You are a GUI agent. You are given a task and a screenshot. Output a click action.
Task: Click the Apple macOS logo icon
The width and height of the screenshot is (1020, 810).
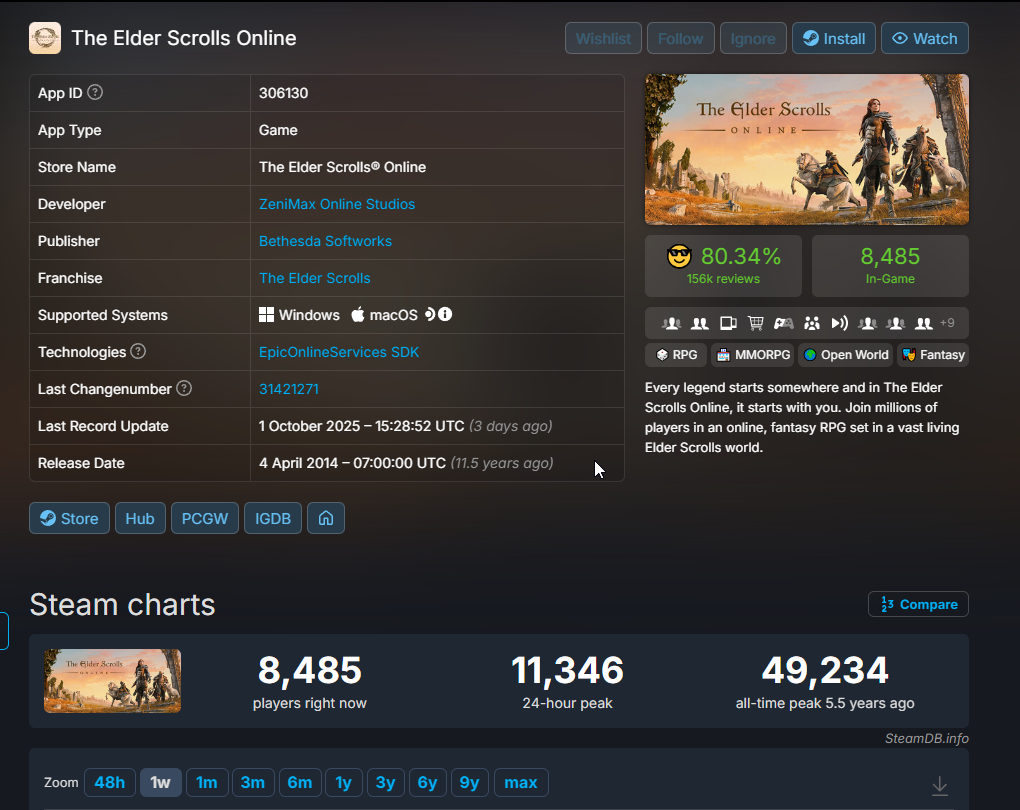358,315
